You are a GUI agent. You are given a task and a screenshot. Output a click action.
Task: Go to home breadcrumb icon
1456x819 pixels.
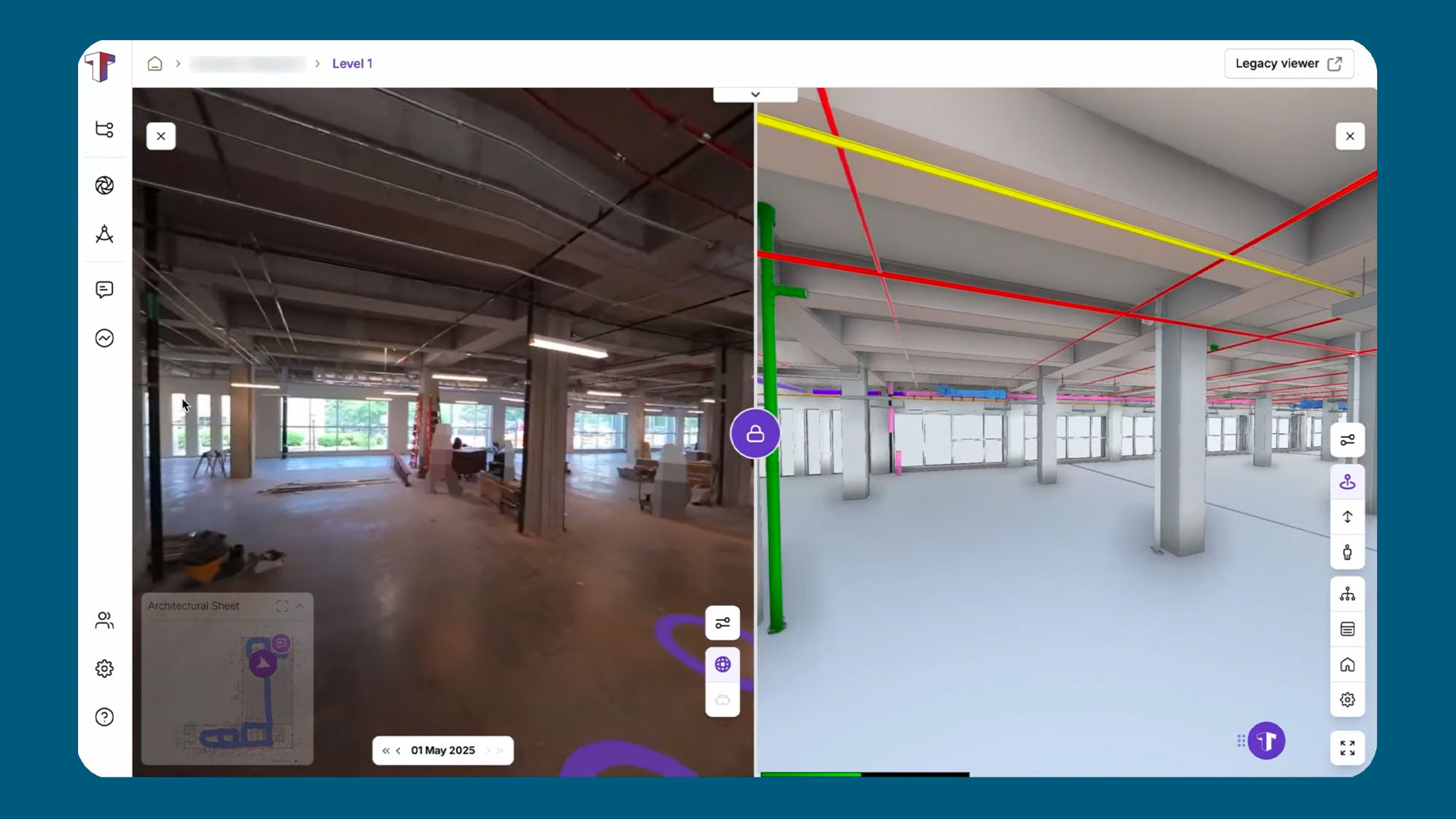155,64
